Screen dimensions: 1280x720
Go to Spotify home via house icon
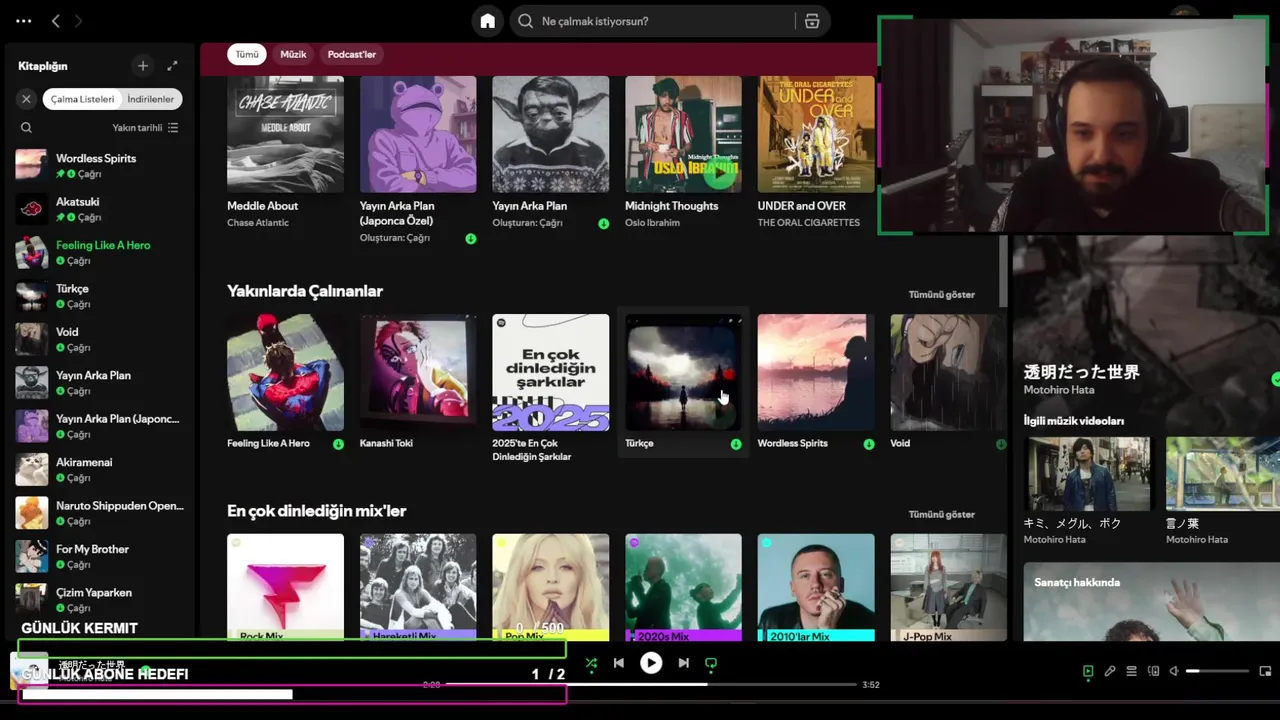(x=487, y=21)
